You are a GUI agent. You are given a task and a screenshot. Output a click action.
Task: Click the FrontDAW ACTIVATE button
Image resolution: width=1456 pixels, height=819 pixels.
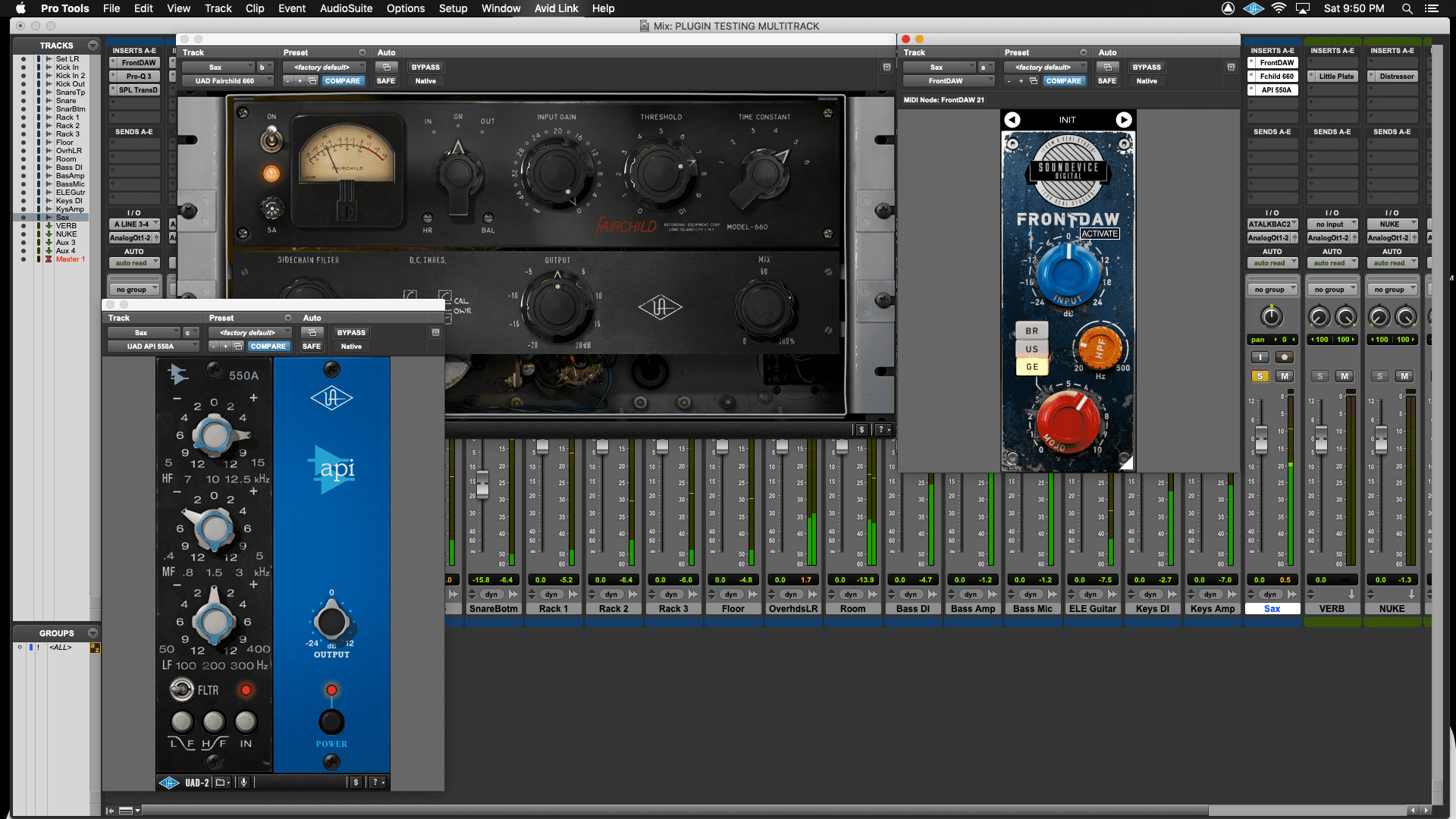[x=1100, y=234]
